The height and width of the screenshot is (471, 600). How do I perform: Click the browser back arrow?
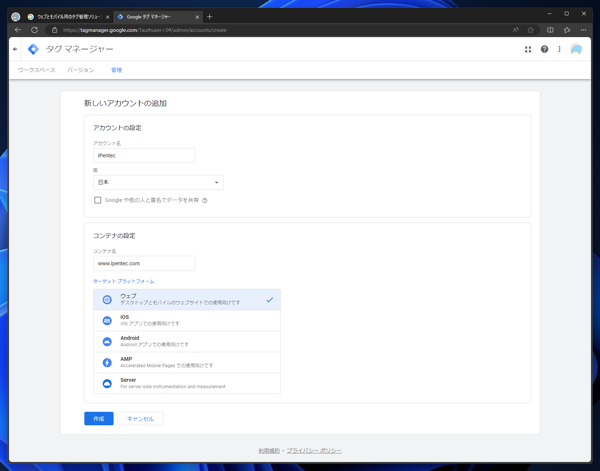[x=18, y=30]
